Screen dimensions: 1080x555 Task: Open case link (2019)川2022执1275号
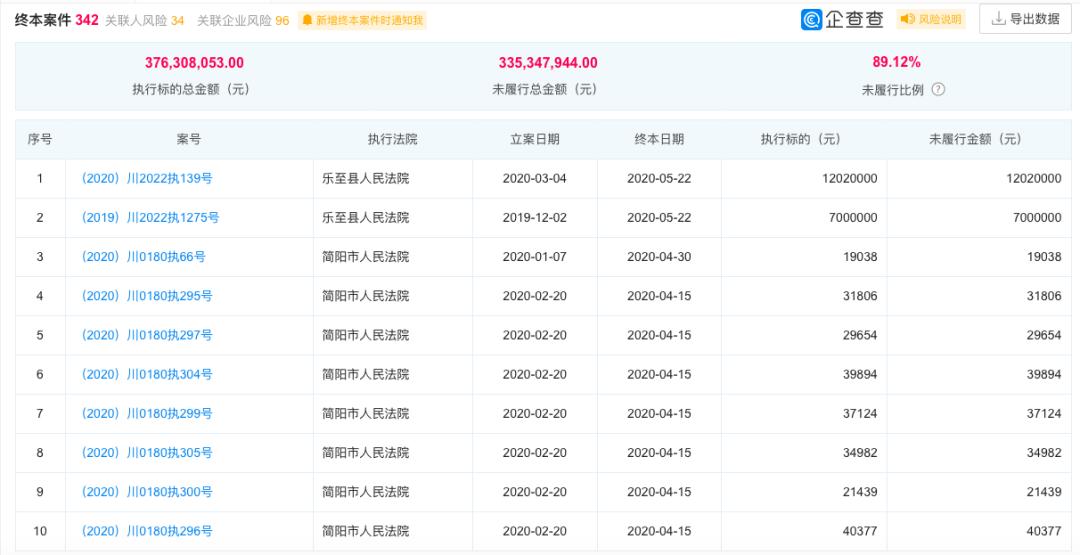[x=150, y=218]
